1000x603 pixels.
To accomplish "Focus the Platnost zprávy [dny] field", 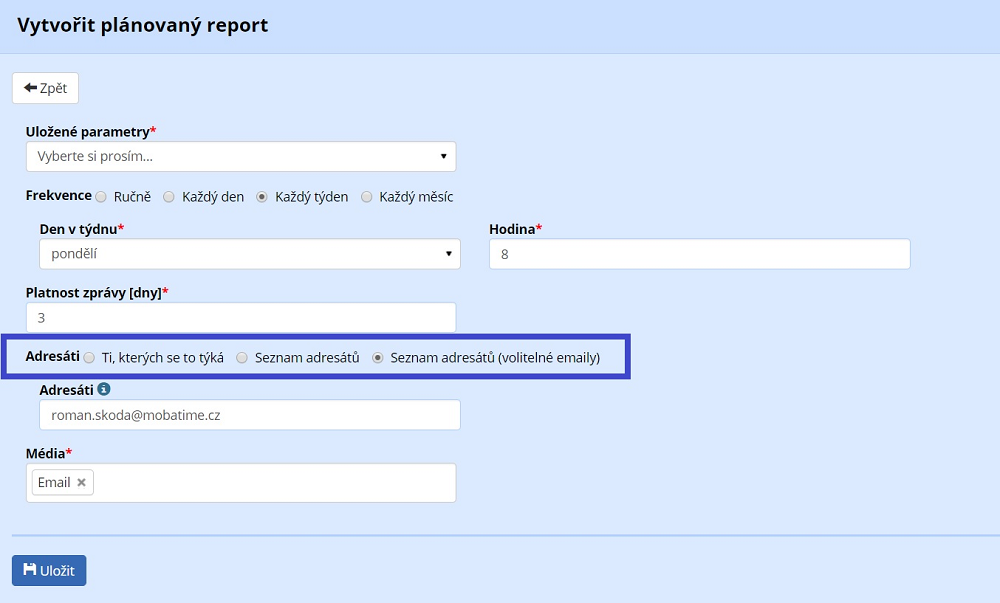I will pos(240,317).
